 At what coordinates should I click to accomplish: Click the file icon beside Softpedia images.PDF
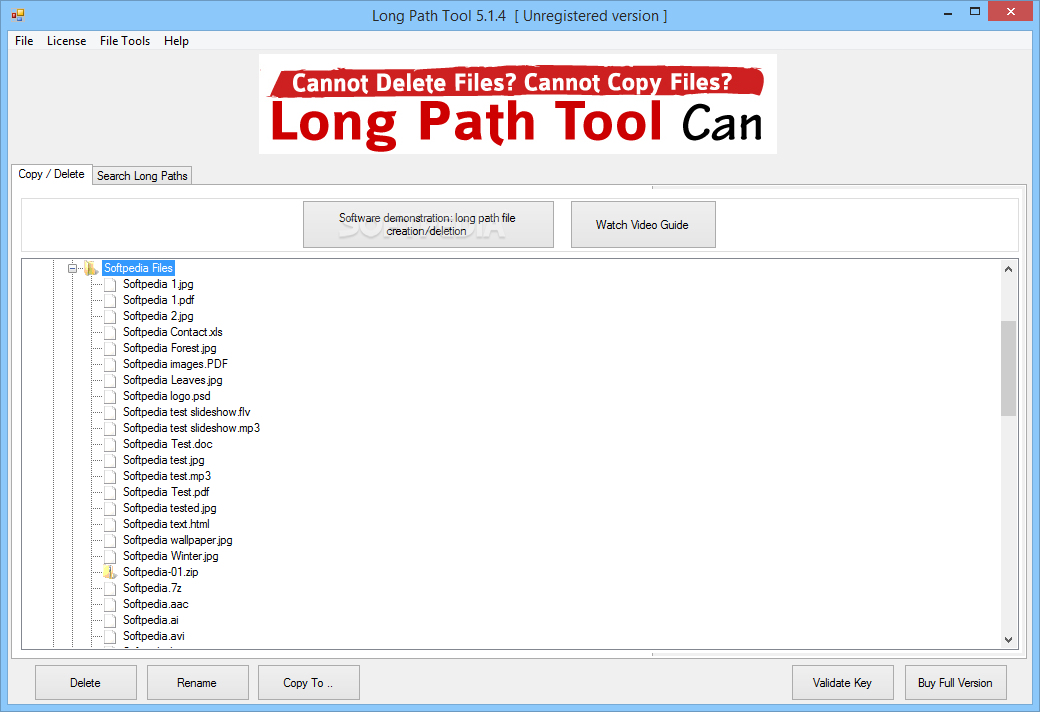[x=110, y=364]
